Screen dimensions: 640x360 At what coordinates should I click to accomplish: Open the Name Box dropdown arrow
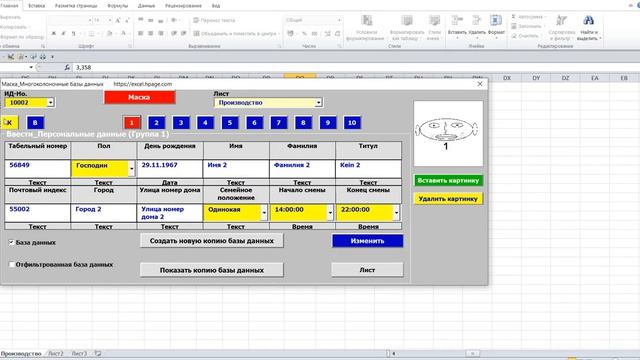pyautogui.click(x=31, y=67)
